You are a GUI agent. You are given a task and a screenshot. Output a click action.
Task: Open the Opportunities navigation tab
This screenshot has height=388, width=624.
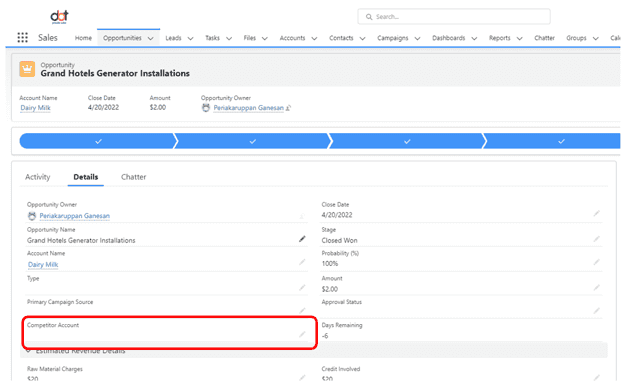pos(122,38)
